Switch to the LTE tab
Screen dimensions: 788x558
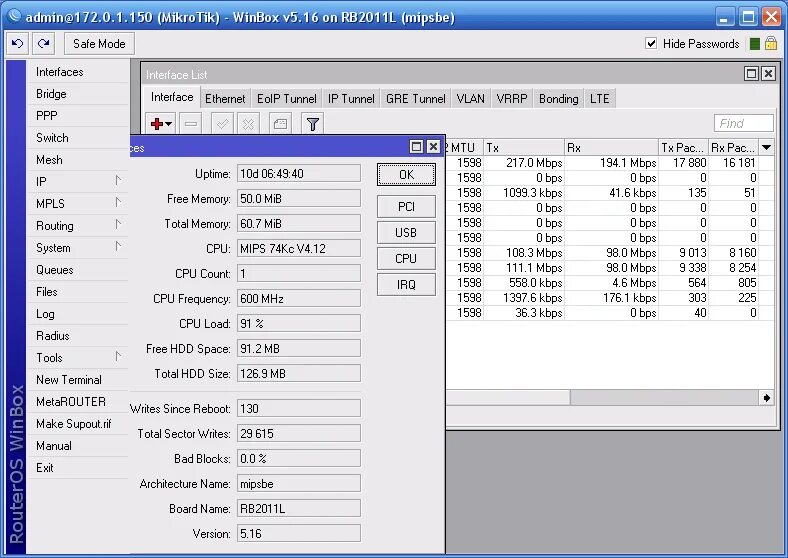coord(600,99)
